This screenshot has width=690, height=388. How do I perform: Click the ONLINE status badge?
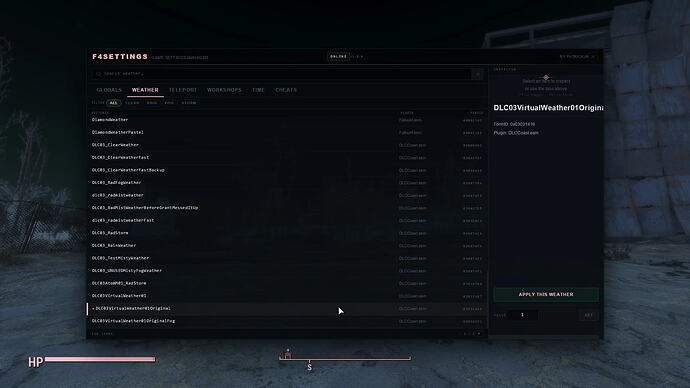tap(338, 56)
